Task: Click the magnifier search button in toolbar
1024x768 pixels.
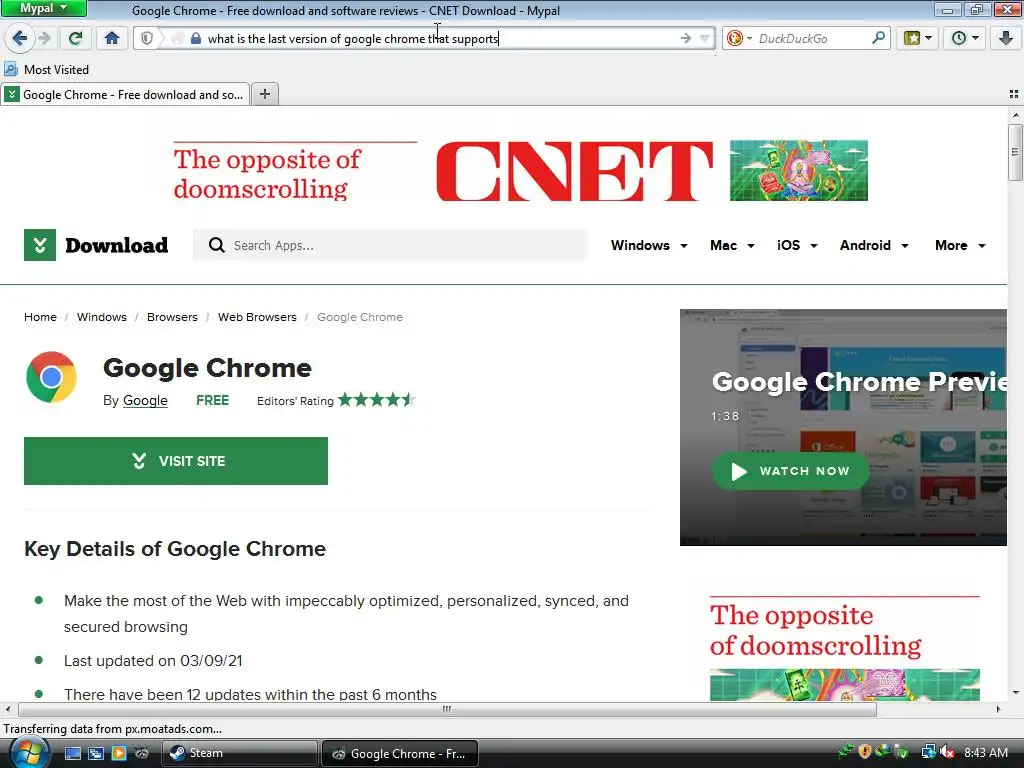Action: (x=878, y=38)
